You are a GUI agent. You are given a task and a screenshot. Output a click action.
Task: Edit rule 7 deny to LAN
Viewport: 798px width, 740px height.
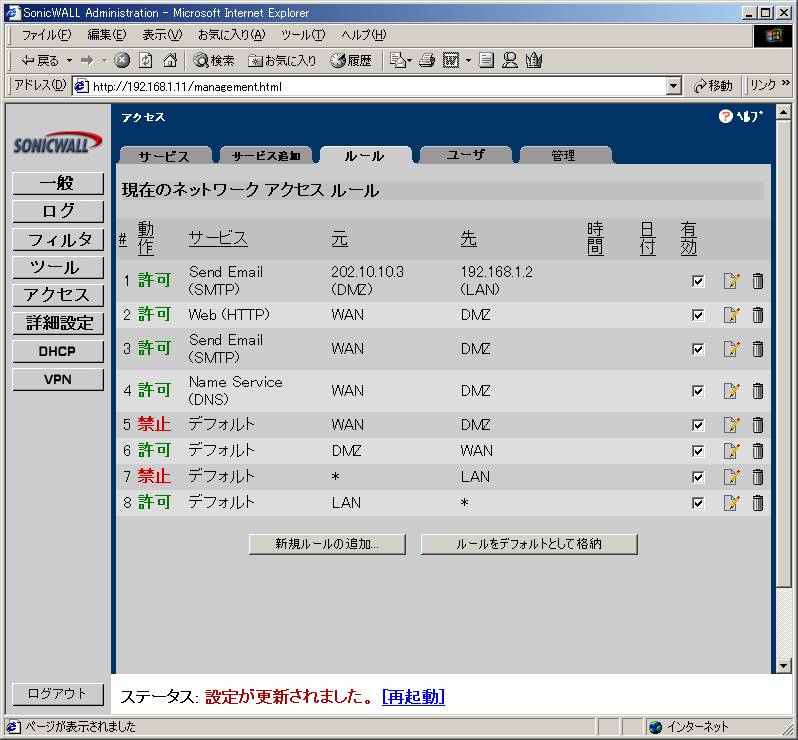click(x=731, y=477)
